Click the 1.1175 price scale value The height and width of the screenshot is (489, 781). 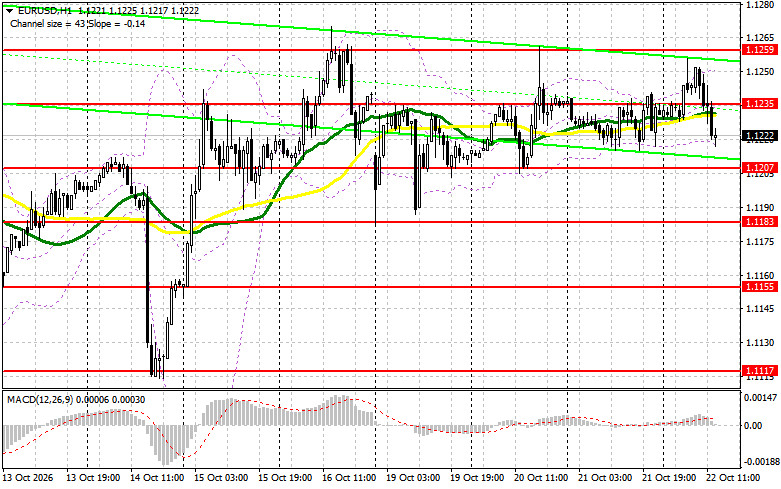pyautogui.click(x=760, y=242)
